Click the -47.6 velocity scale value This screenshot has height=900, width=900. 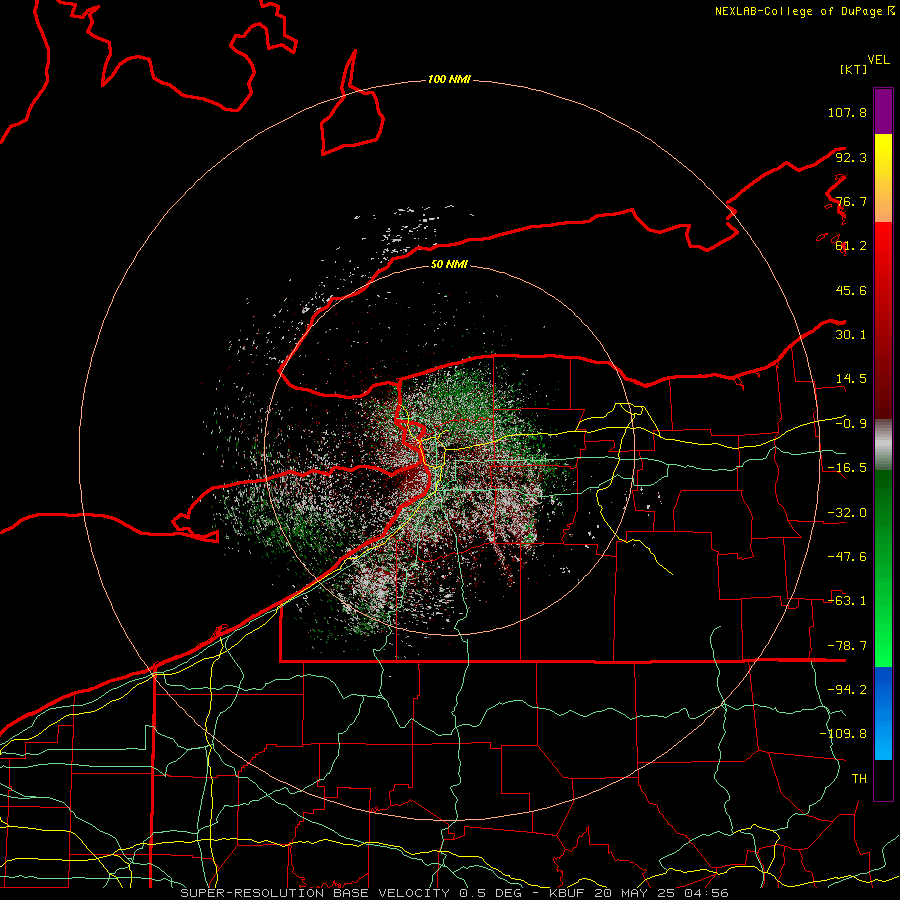point(847,557)
